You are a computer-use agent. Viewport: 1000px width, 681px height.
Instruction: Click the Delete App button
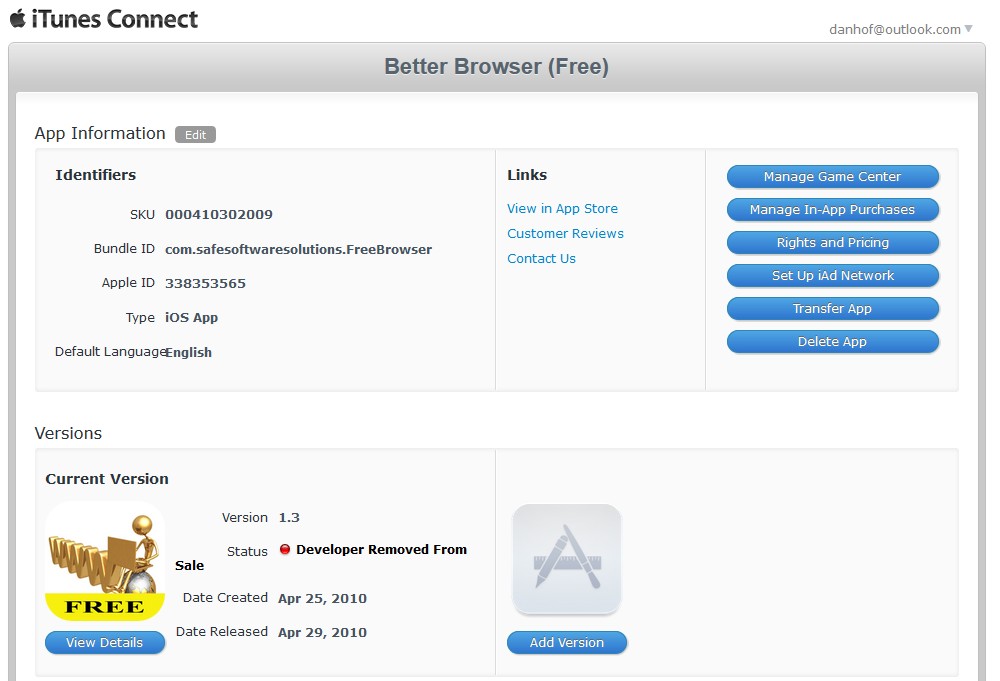832,342
